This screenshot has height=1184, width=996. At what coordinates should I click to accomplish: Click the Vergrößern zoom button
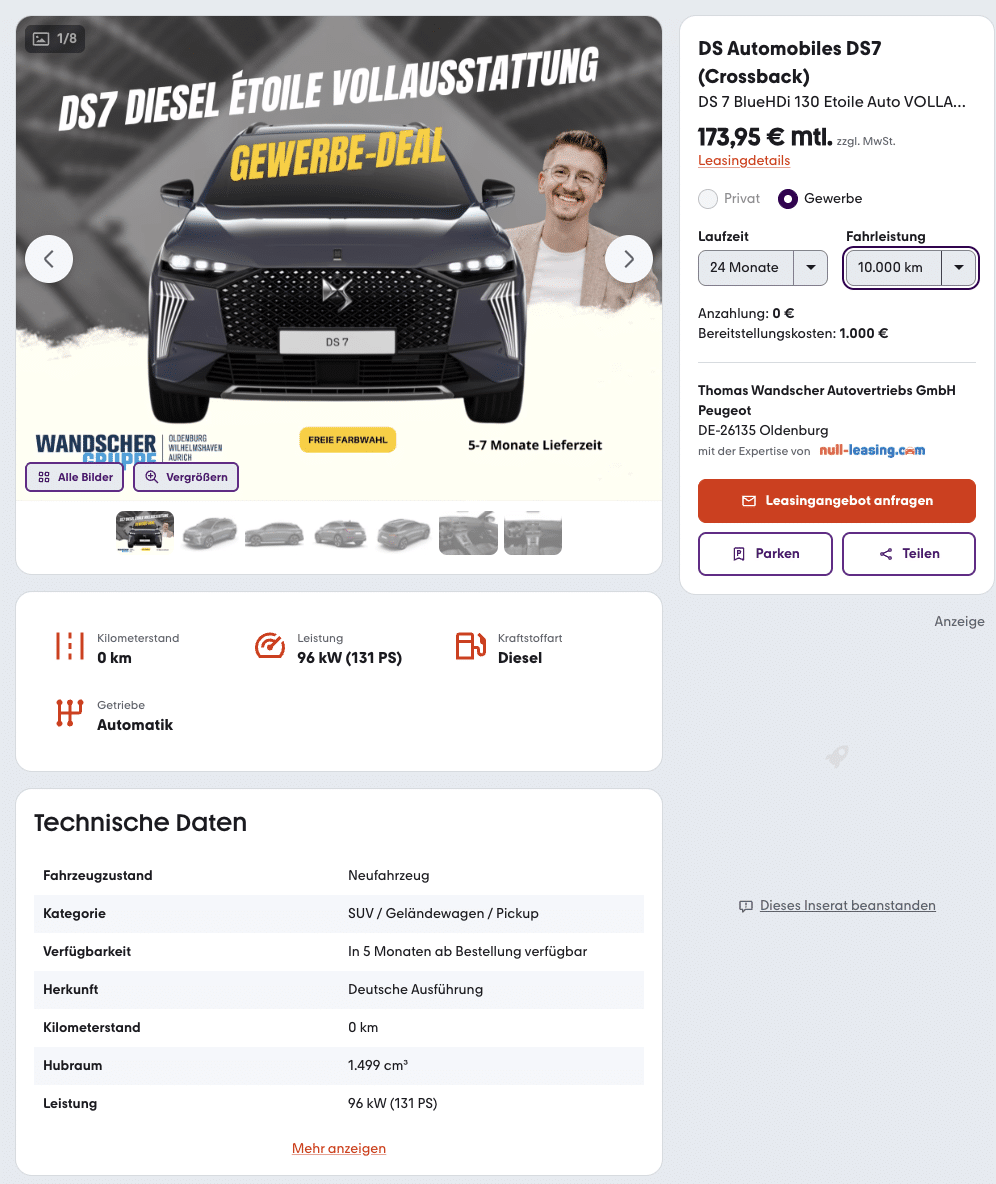pos(186,477)
